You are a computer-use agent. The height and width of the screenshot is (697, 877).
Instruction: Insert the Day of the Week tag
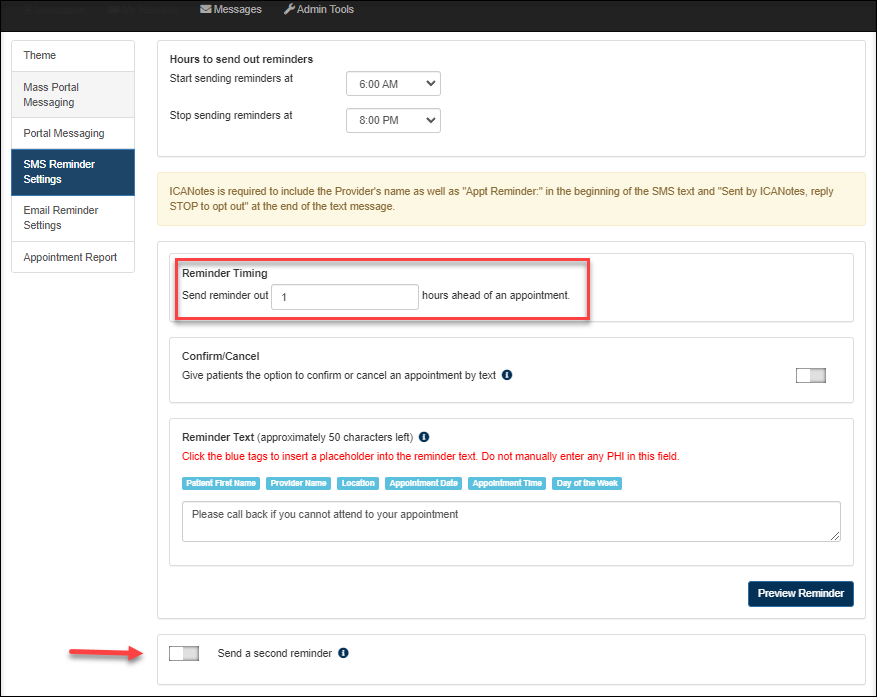coord(587,483)
